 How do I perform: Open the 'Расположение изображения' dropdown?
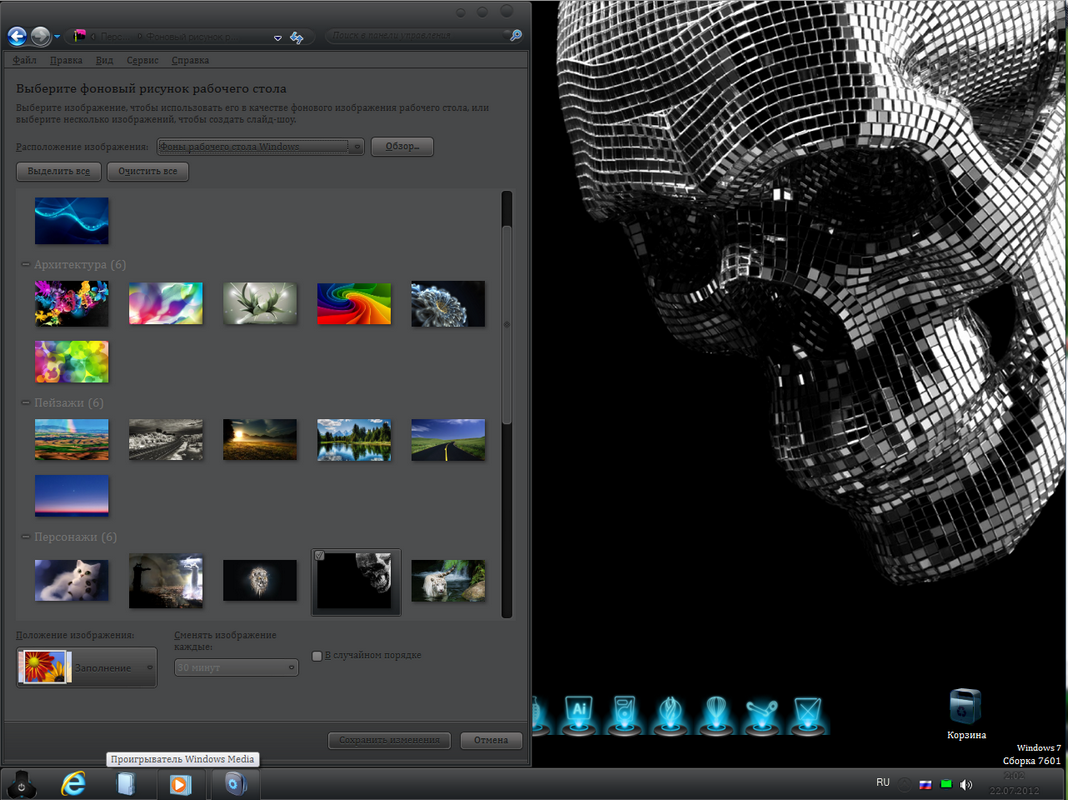[x=260, y=147]
